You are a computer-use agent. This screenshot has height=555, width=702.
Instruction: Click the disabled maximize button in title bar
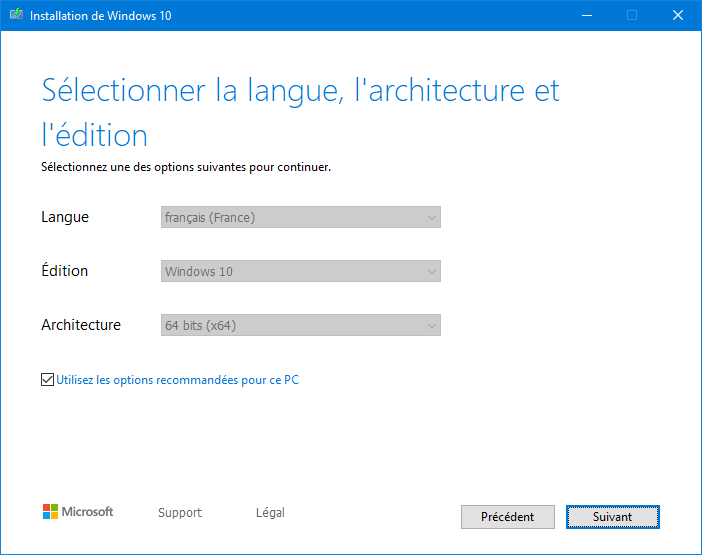click(x=632, y=16)
